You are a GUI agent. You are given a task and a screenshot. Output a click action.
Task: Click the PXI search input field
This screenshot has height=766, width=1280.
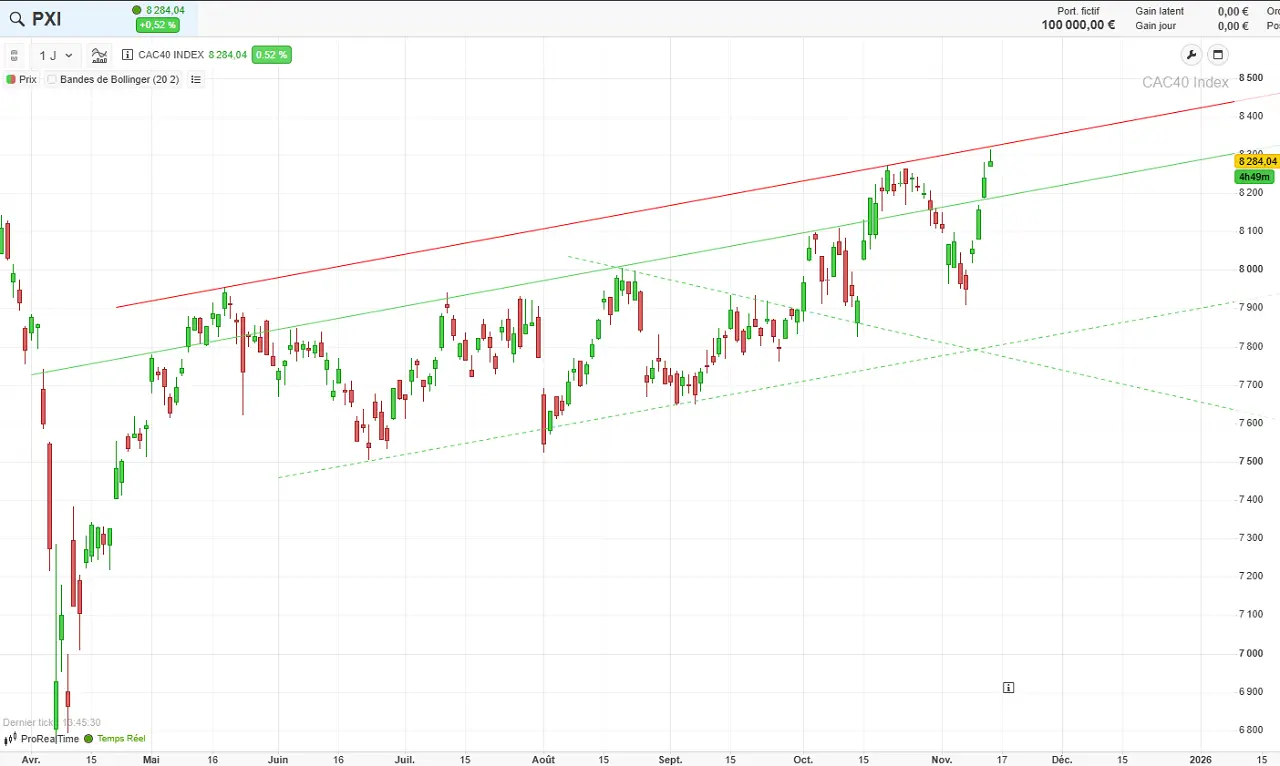pyautogui.click(x=46, y=18)
